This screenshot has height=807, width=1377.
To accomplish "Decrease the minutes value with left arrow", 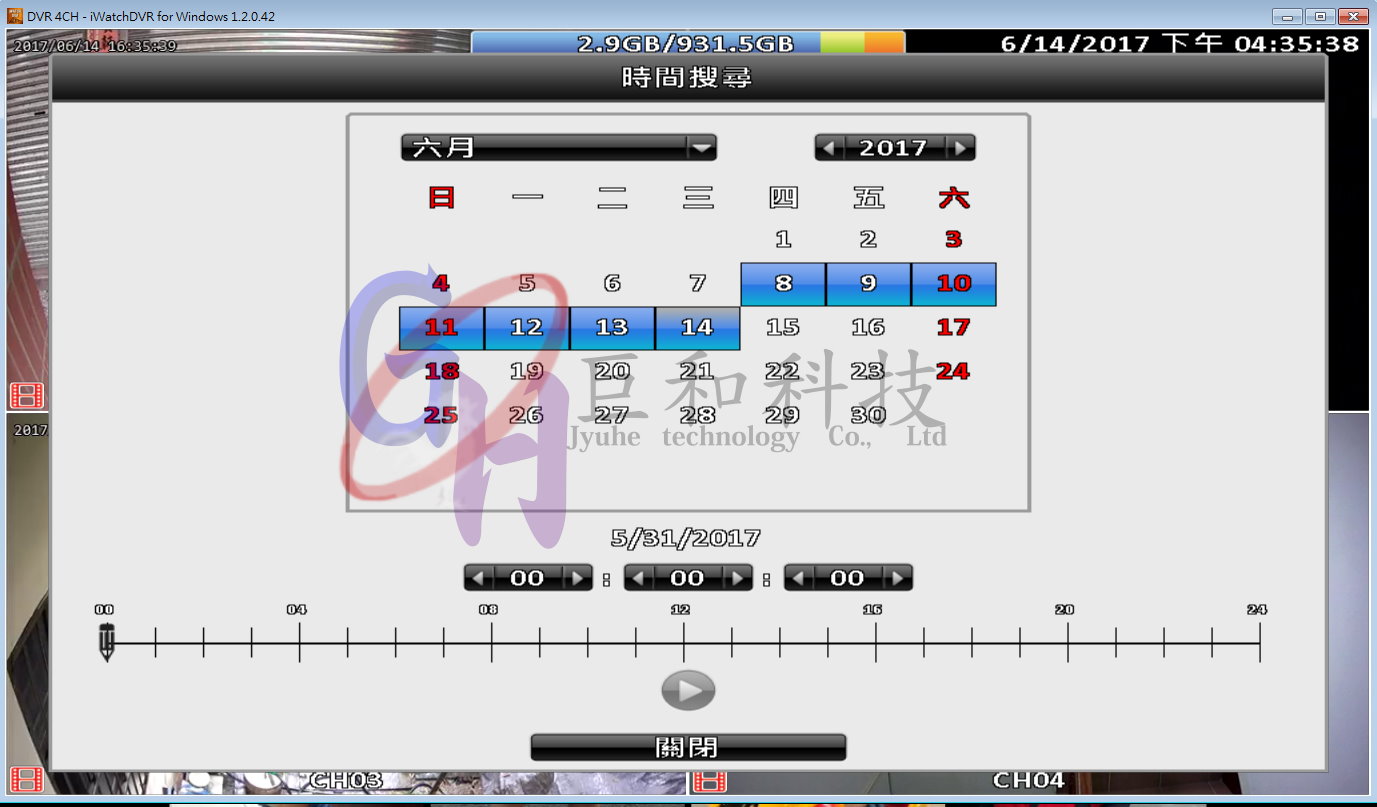I will tap(639, 578).
